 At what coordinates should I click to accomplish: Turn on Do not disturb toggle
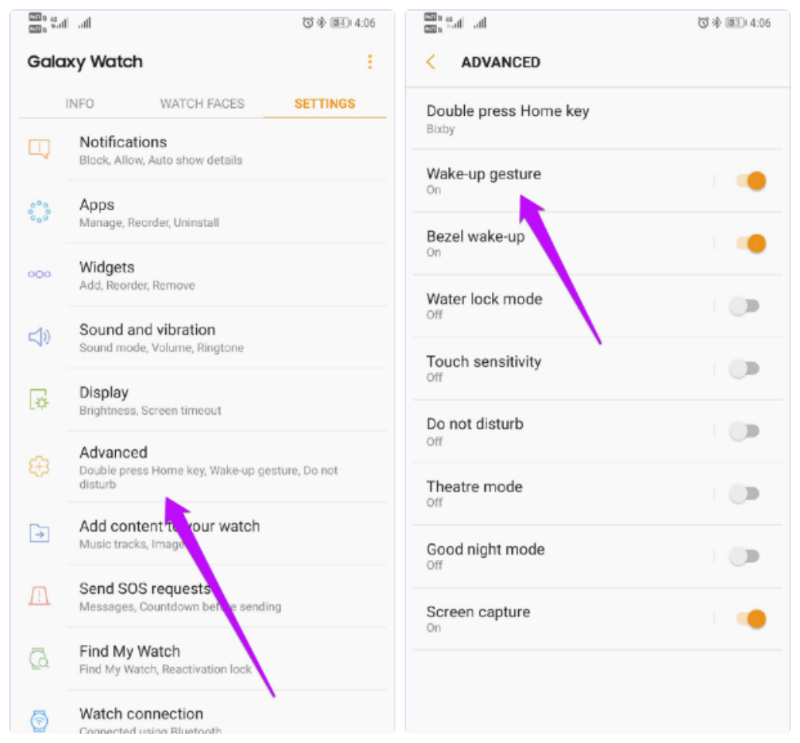click(744, 431)
